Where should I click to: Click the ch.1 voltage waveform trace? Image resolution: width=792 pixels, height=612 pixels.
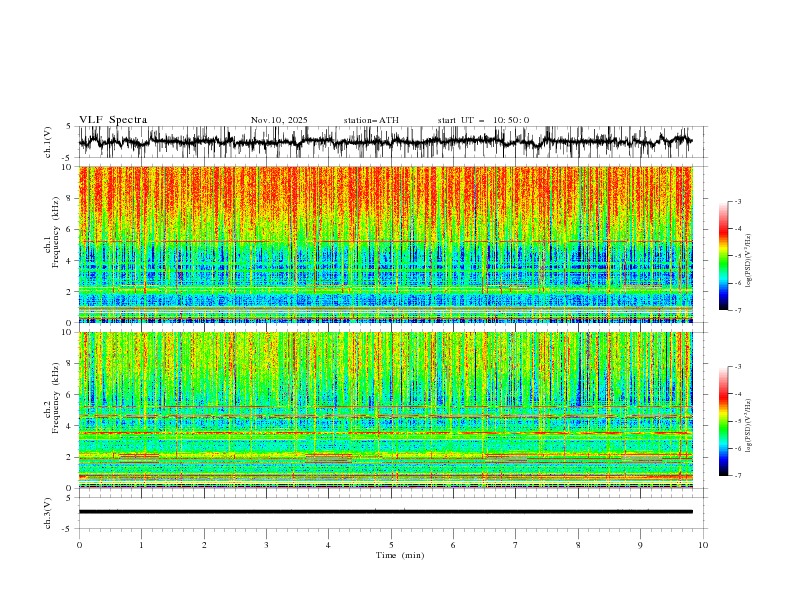(385, 141)
